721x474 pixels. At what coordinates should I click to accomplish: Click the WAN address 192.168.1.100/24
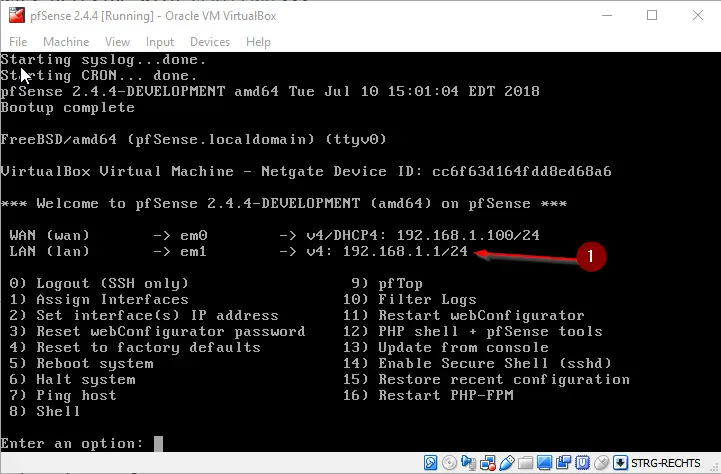tap(468, 235)
